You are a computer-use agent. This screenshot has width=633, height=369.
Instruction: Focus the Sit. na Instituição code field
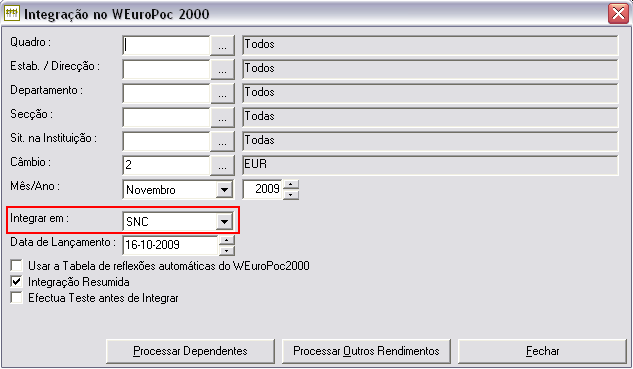(x=166, y=141)
